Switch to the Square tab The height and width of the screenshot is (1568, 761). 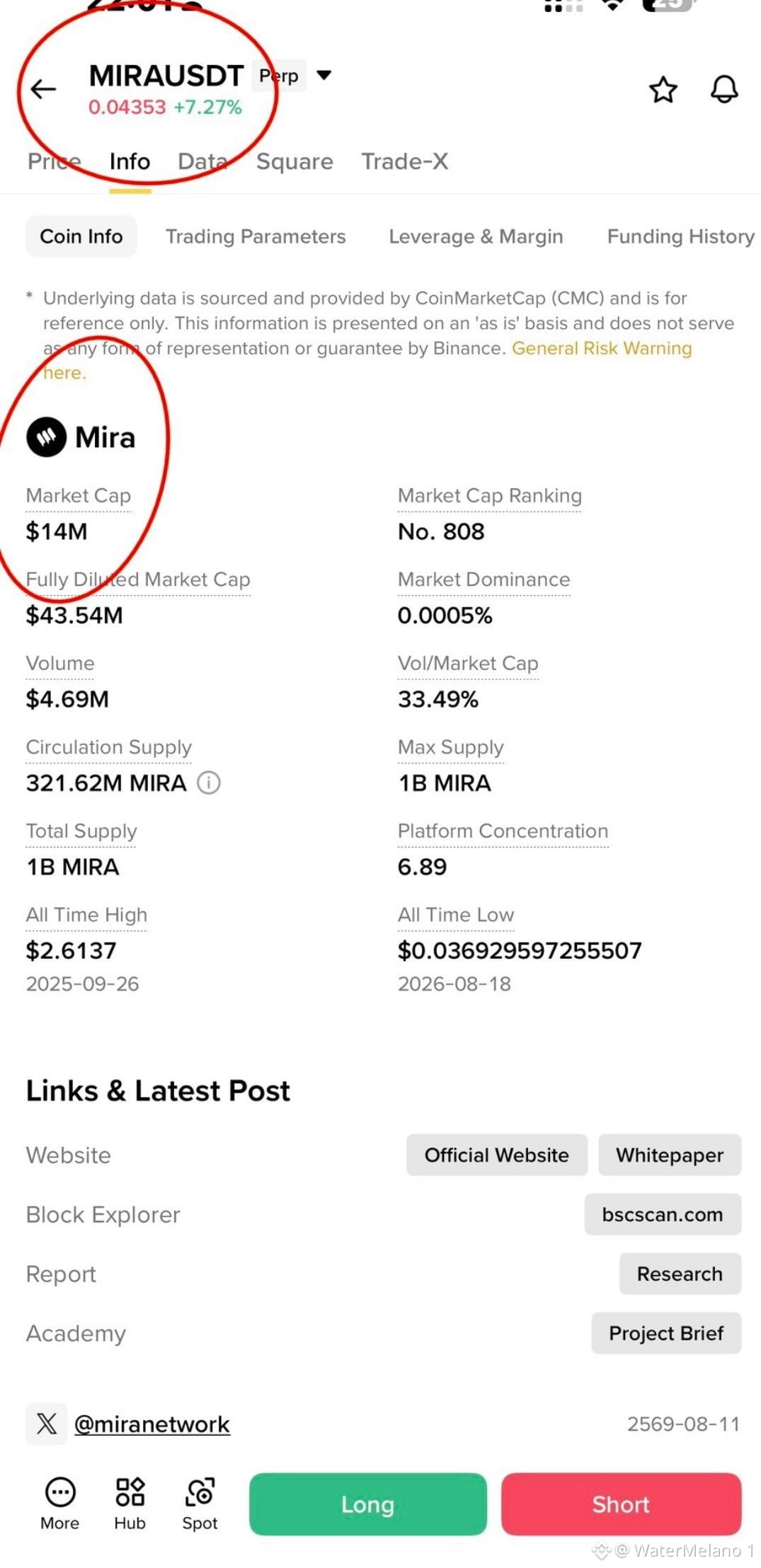point(294,161)
